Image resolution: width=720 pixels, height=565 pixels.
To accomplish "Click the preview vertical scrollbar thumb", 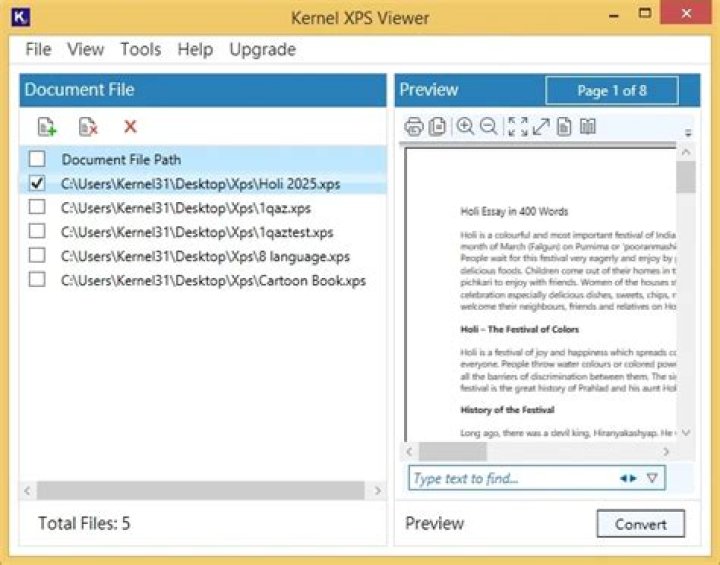I will pyautogui.click(x=686, y=177).
